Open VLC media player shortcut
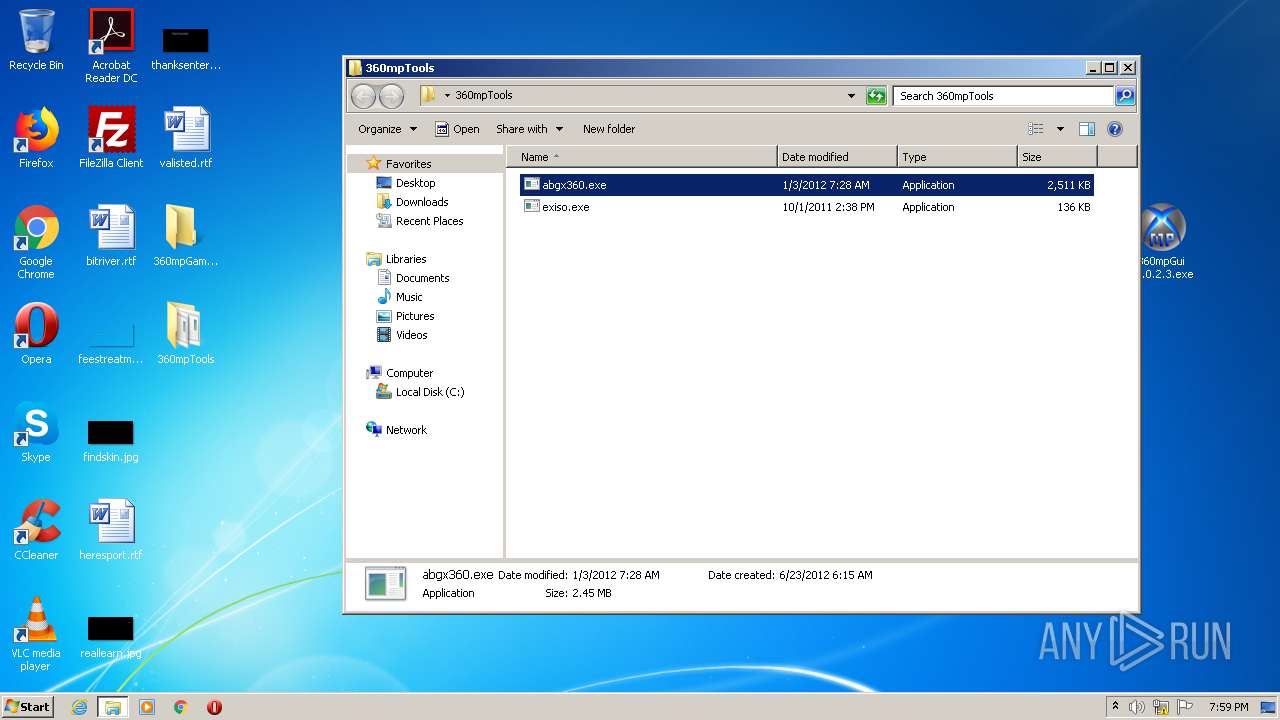1280x720 pixels. (x=36, y=634)
